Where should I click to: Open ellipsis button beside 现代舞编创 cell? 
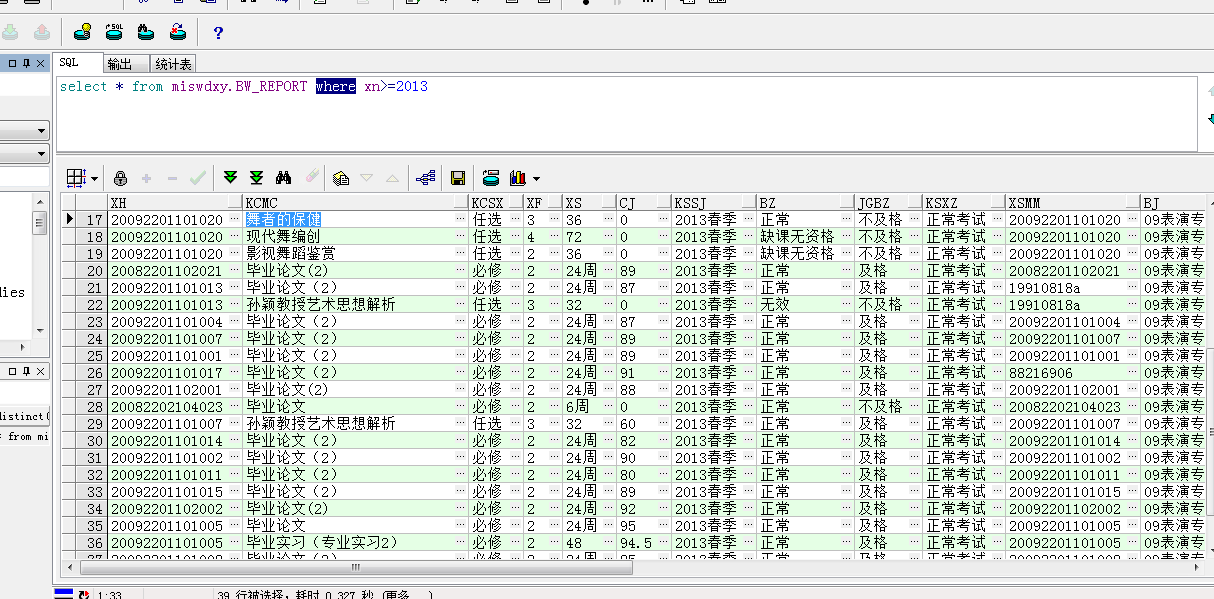click(x=461, y=237)
